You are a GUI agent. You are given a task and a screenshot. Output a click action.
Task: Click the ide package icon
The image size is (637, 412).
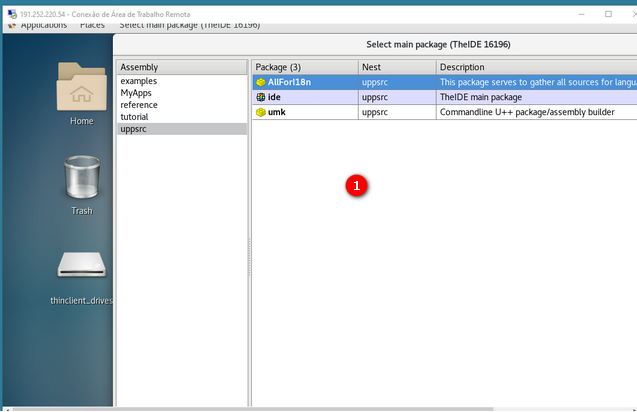(261, 97)
